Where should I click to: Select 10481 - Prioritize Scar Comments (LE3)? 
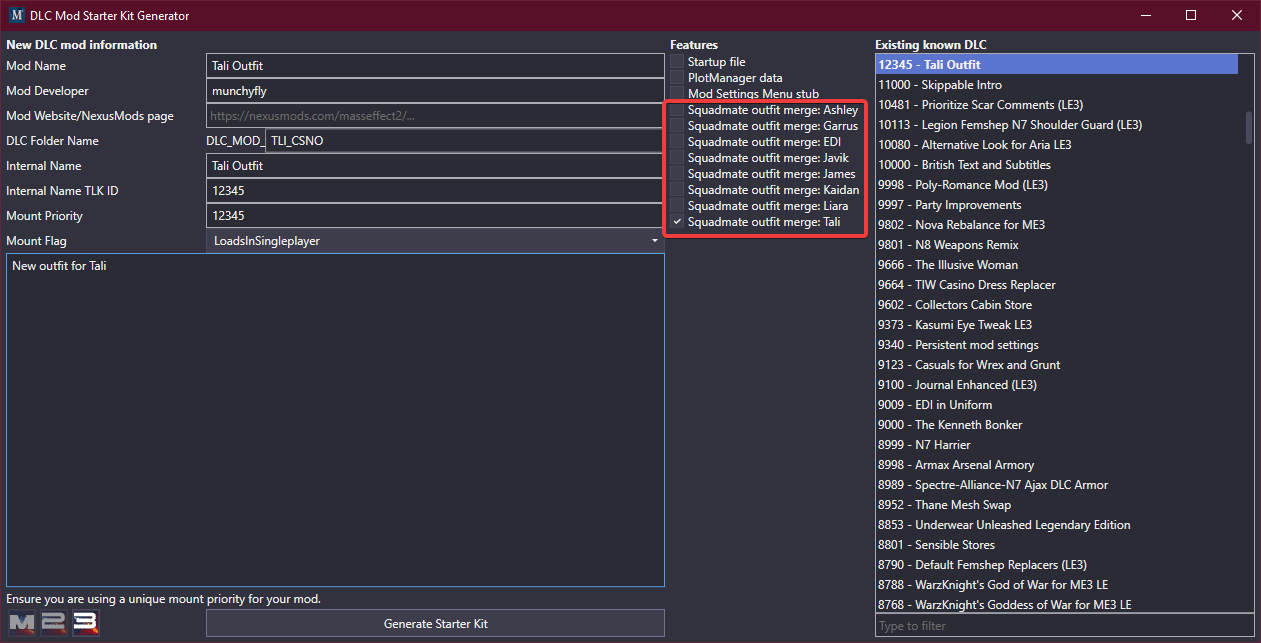click(1056, 105)
